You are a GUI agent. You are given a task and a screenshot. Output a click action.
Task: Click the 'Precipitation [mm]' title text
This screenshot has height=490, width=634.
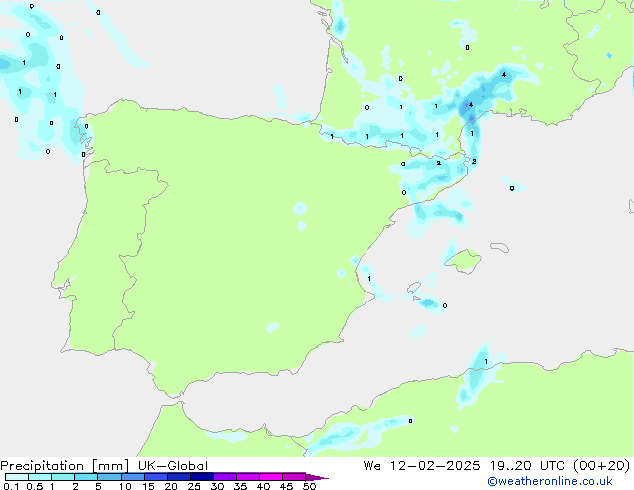tap(65, 466)
